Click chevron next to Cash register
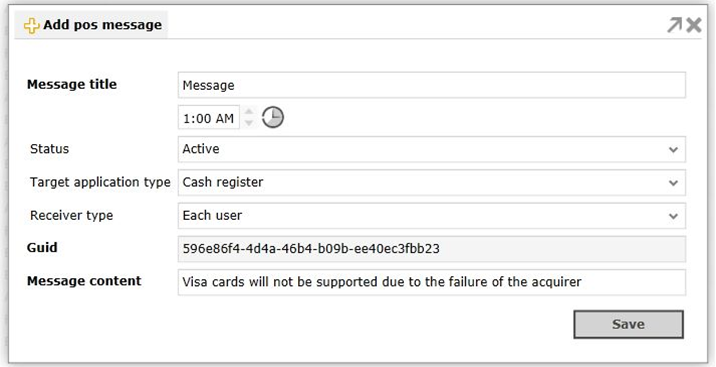716x367 pixels. pos(673,183)
